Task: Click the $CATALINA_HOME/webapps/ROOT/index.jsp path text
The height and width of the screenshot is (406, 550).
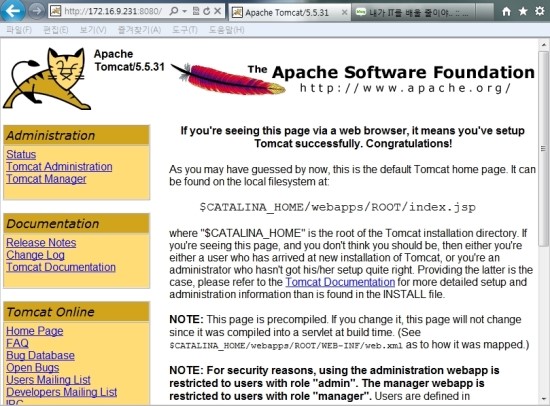Action: 338,207
